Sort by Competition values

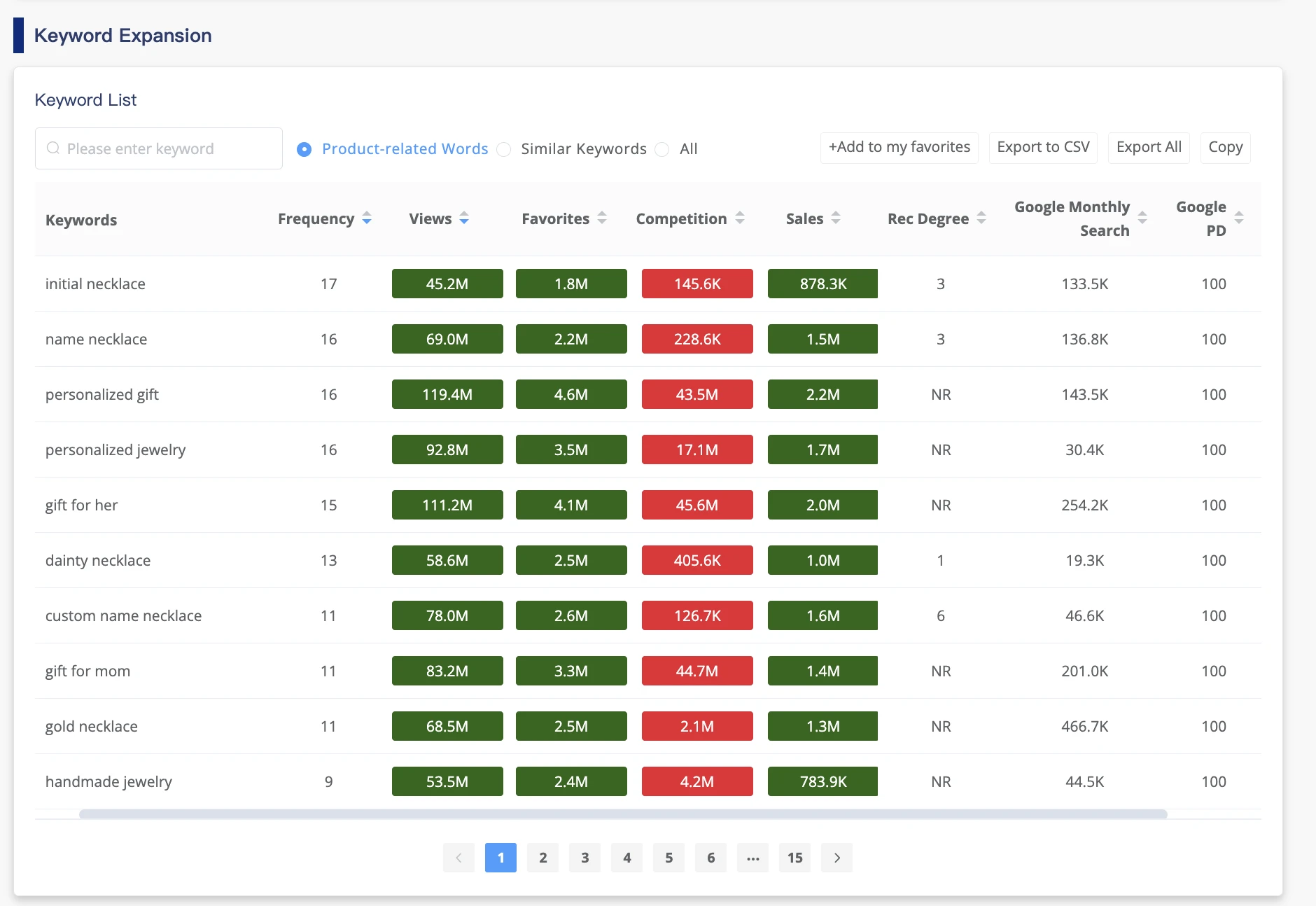[x=741, y=218]
